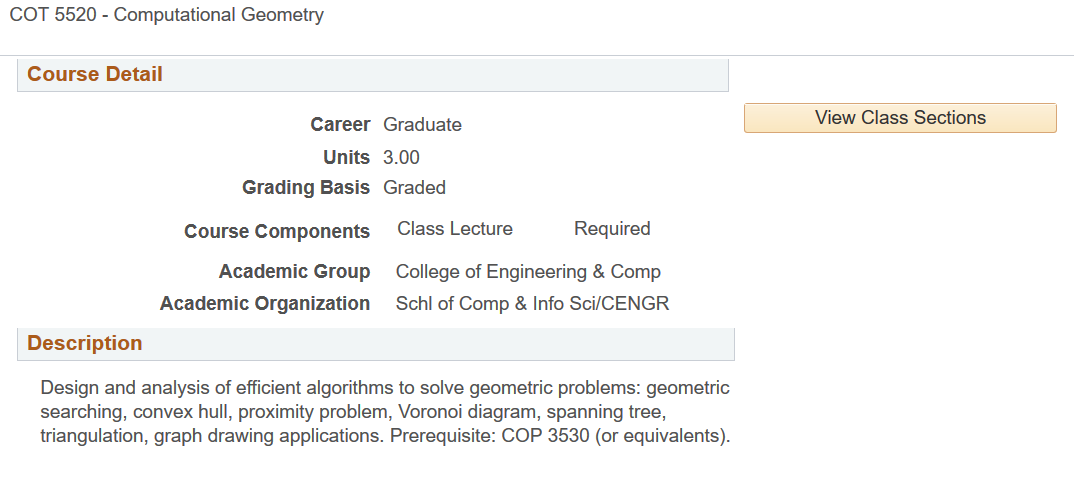Select Schl of Comp & Info Sci/CENGR text
The height and width of the screenshot is (478, 1074).
(x=532, y=304)
